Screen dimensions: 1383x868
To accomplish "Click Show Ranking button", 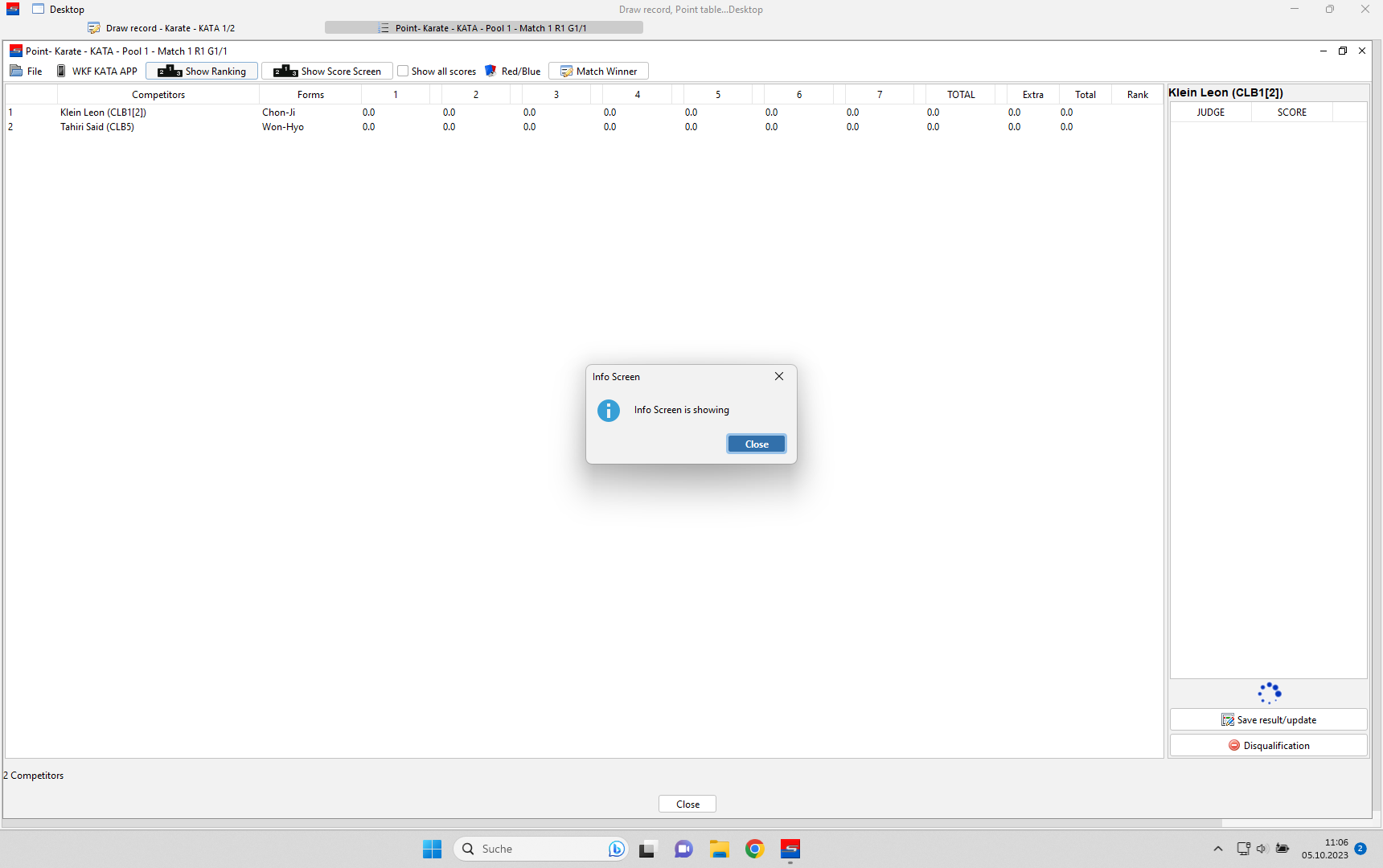I will click(x=202, y=71).
